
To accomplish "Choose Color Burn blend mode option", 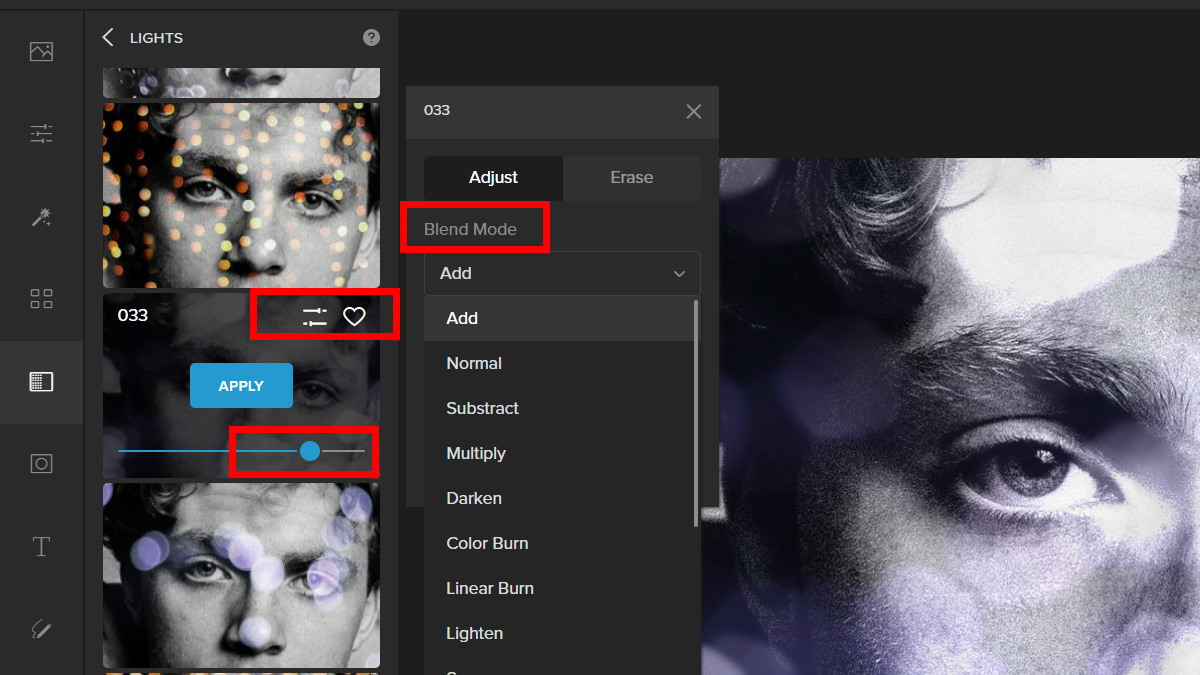I will [x=487, y=543].
